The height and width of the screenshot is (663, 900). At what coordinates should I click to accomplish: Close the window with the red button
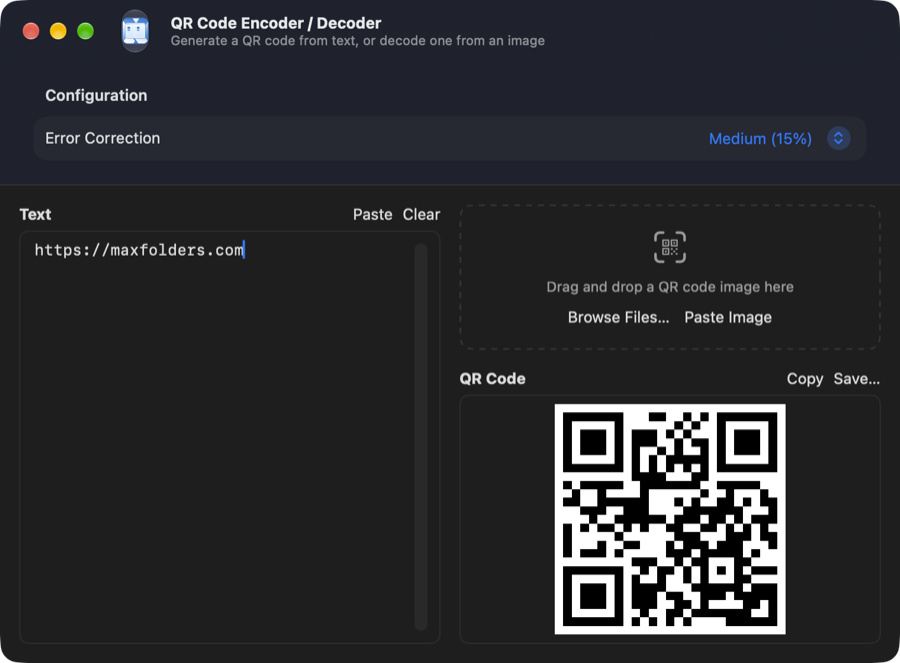[31, 31]
